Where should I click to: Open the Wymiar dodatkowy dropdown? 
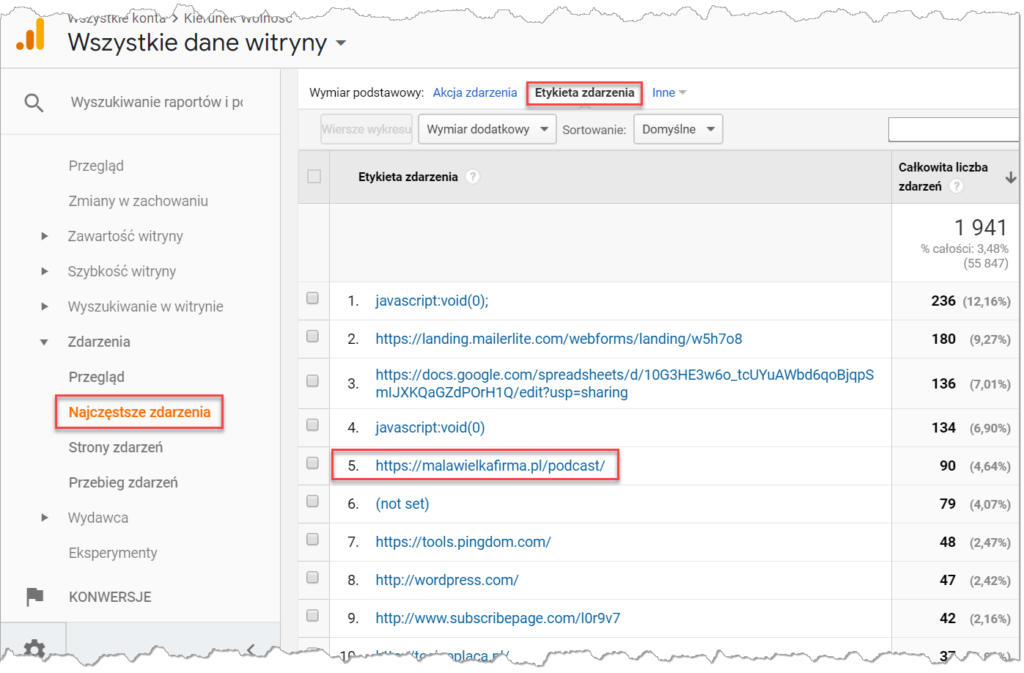tap(487, 129)
